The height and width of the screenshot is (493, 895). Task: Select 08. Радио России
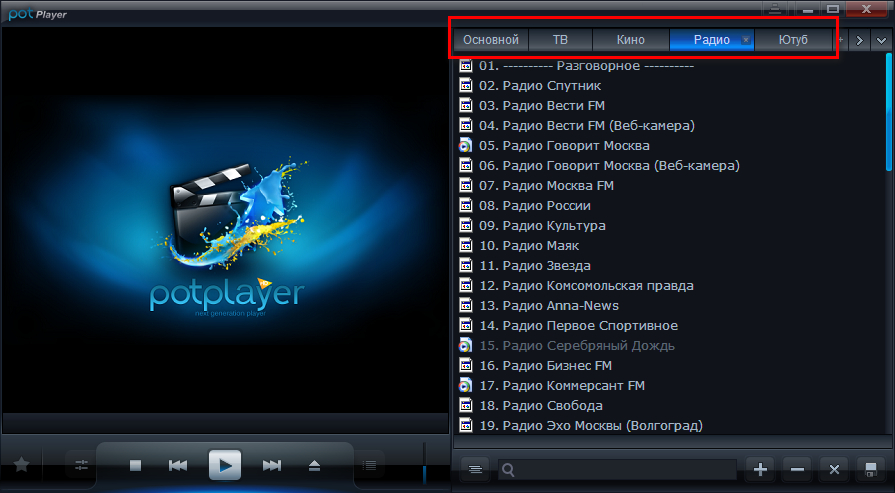535,205
